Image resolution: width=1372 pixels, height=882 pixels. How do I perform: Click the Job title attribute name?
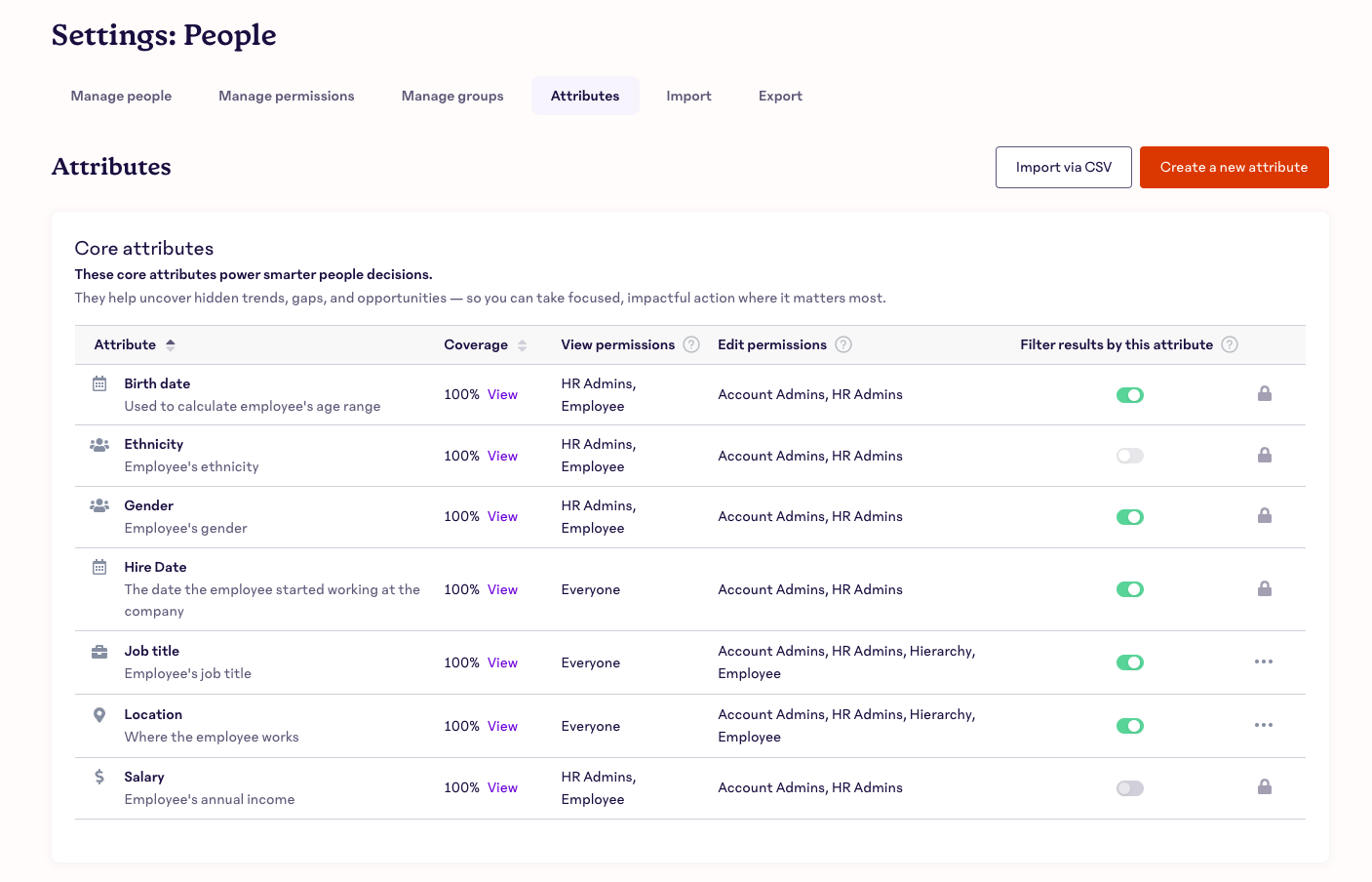(x=151, y=651)
